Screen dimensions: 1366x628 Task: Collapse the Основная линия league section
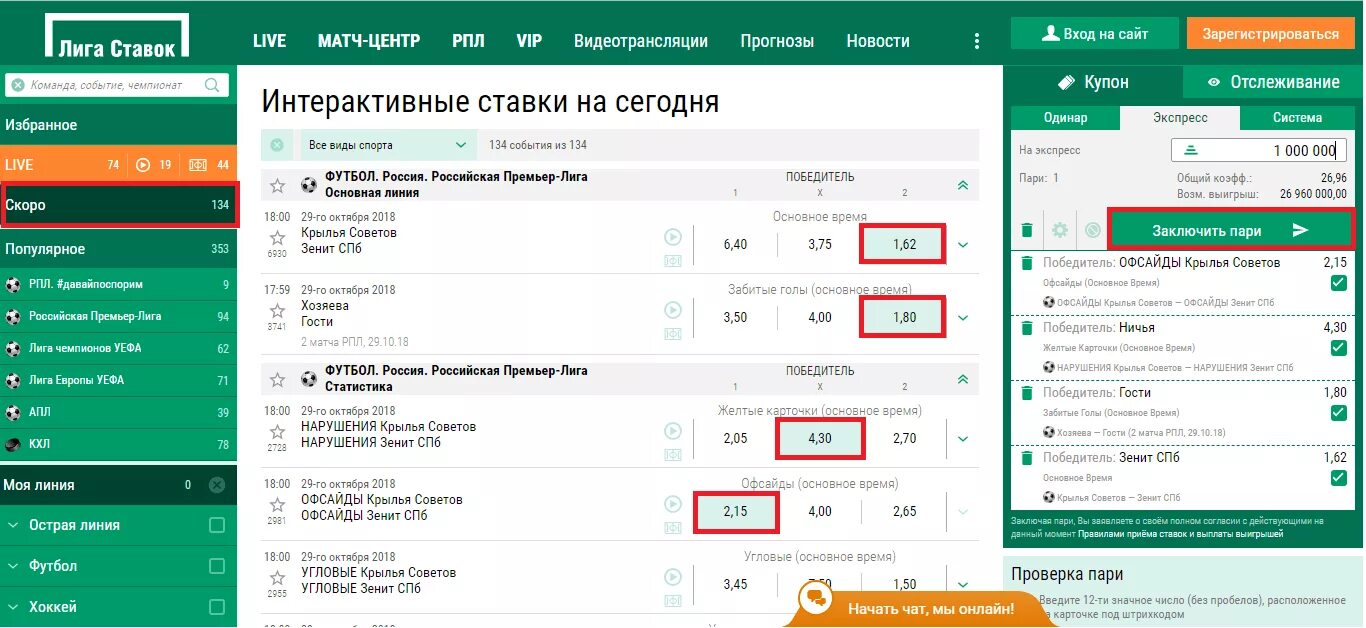pos(963,185)
